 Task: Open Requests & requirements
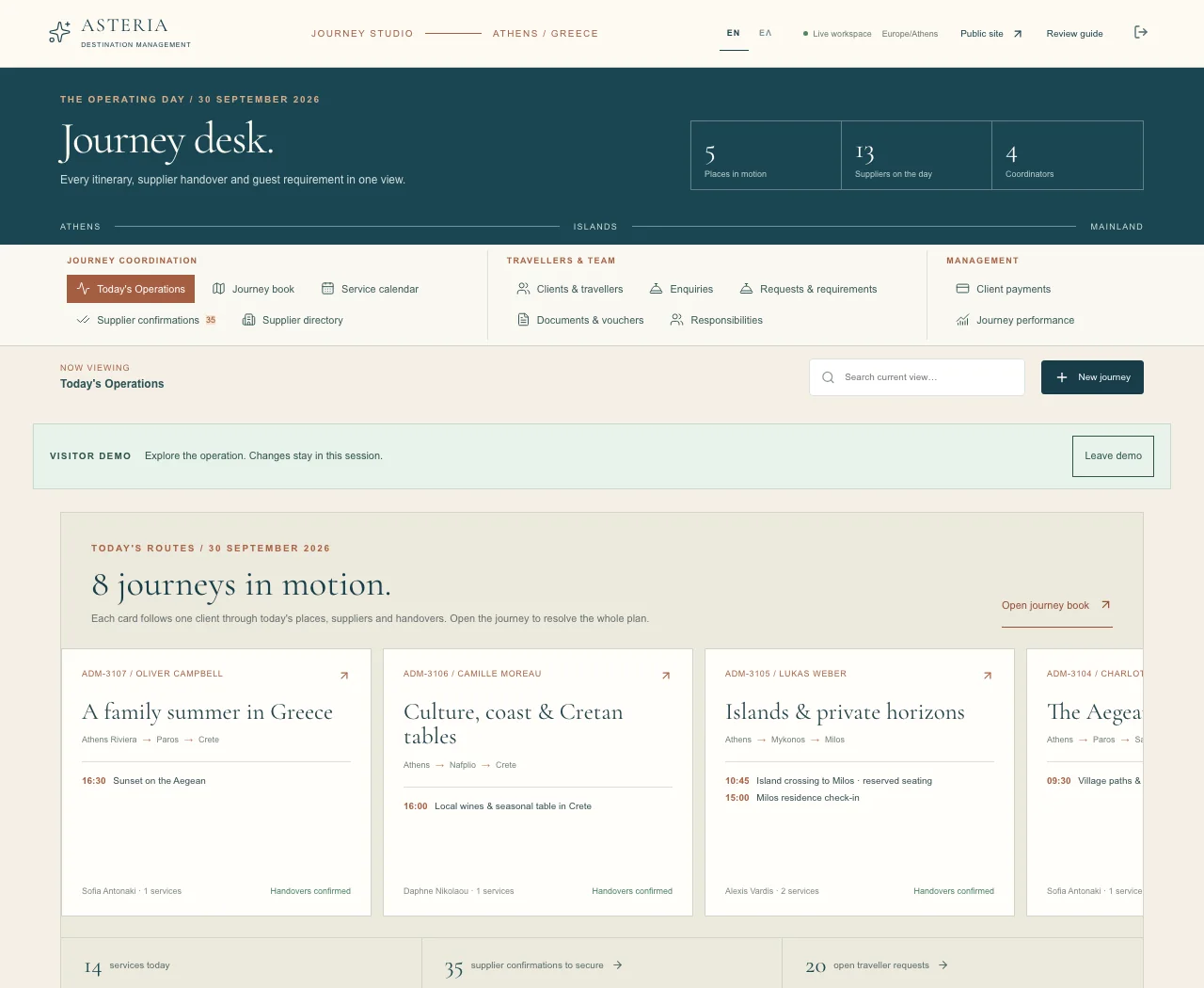(x=809, y=289)
